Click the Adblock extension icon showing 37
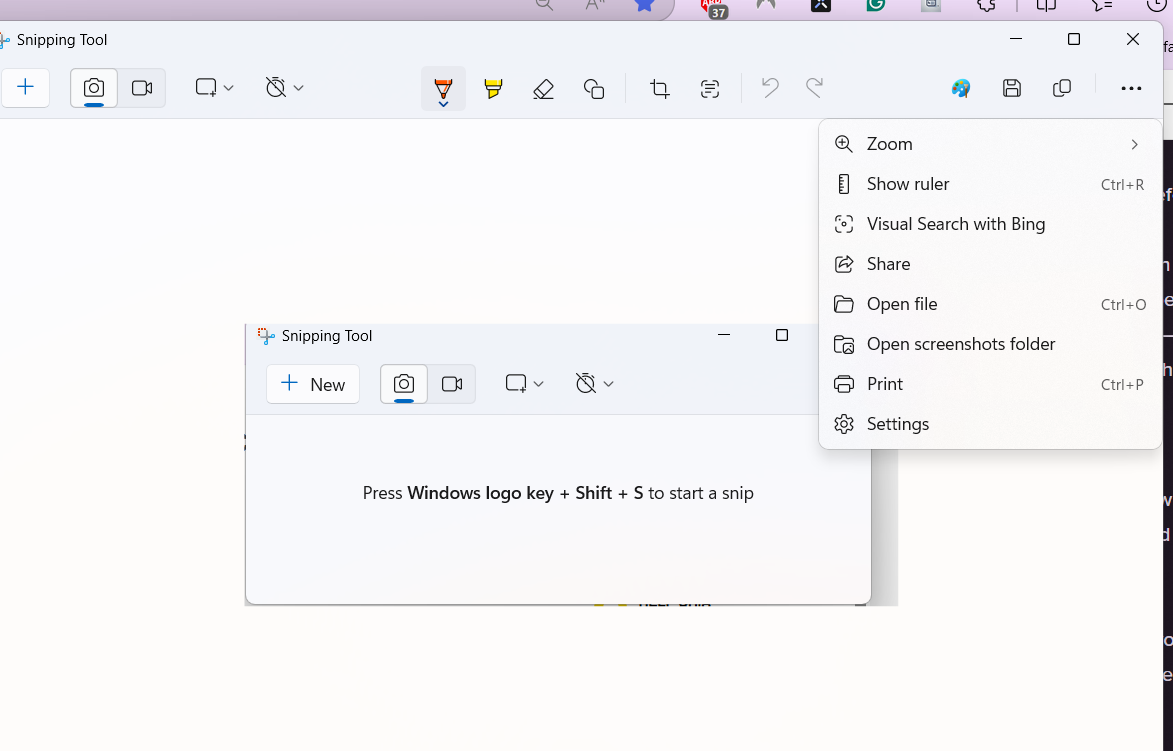The height and width of the screenshot is (751, 1173). tap(714, 7)
